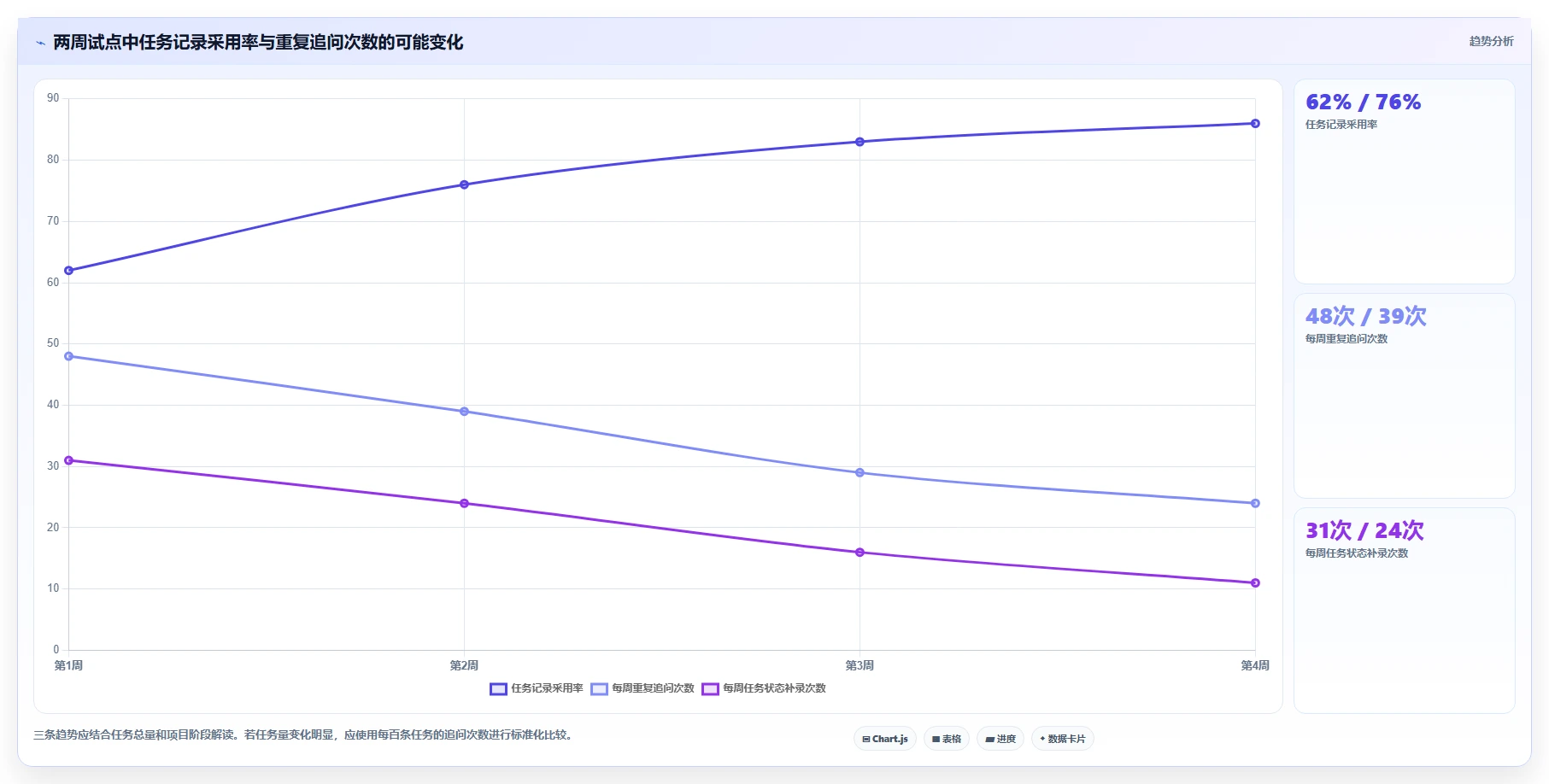Image resolution: width=1549 pixels, height=784 pixels.
Task: Click the 每周重复追问次数 point at 第3周
Action: [860, 472]
